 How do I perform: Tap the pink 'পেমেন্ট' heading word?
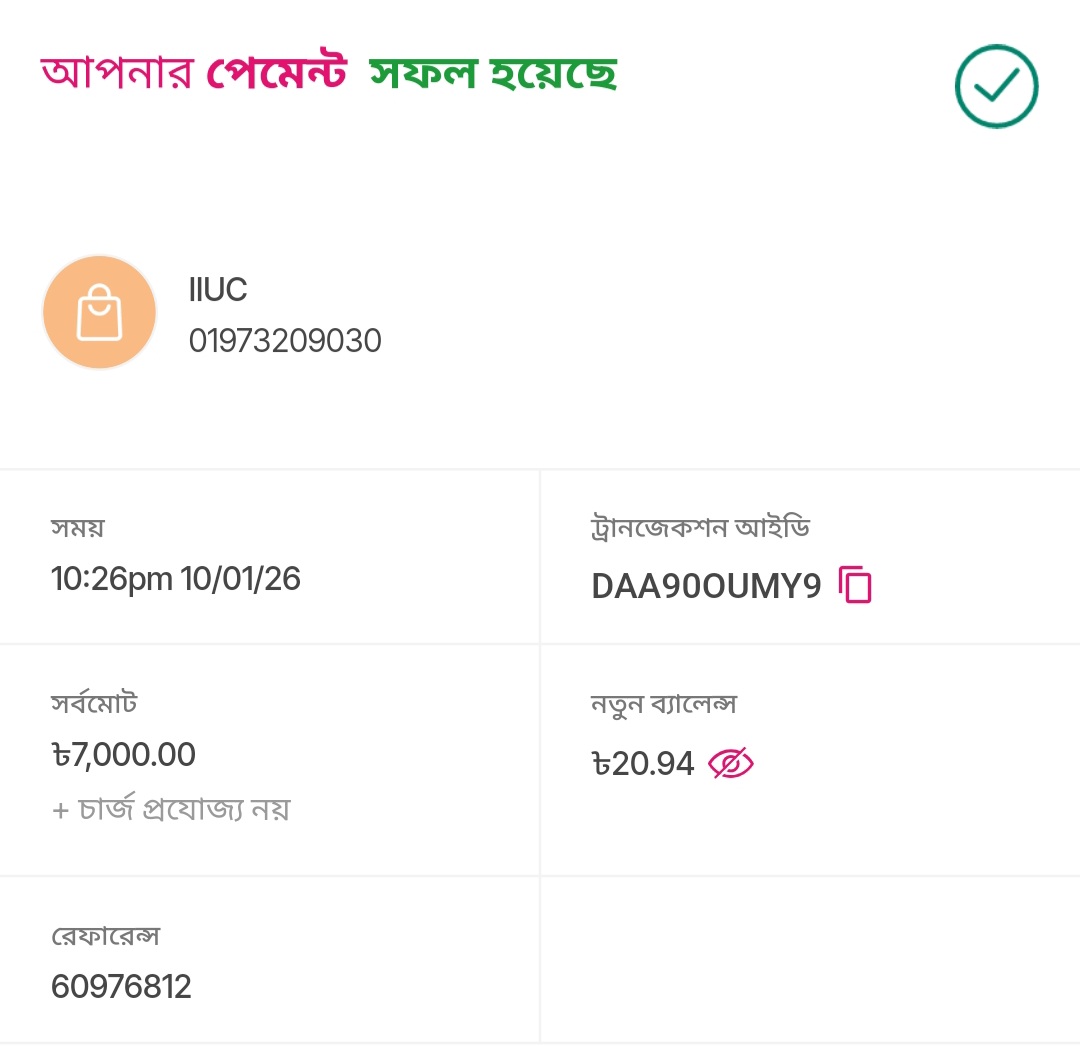pos(276,73)
